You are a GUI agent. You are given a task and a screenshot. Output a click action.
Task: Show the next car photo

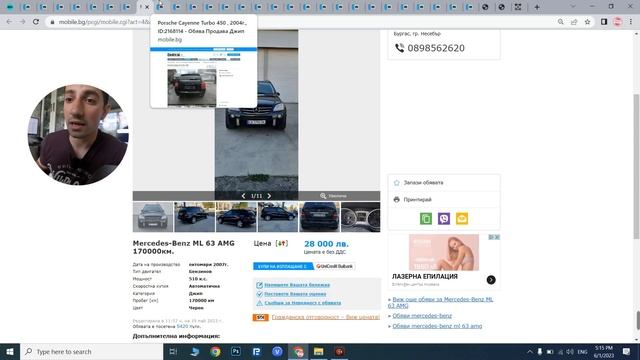[269, 196]
